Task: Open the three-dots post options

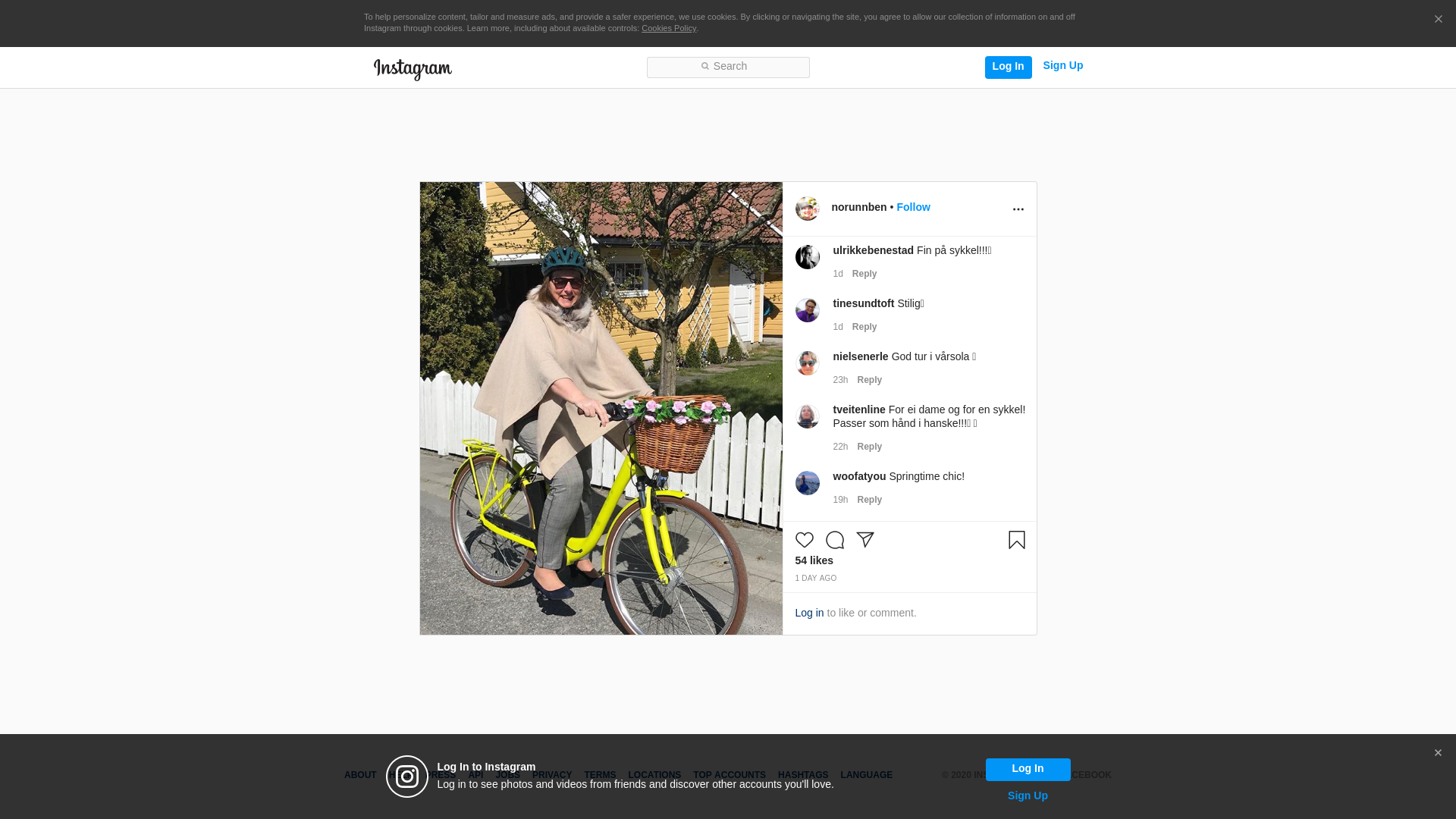Action: pos(1018,209)
